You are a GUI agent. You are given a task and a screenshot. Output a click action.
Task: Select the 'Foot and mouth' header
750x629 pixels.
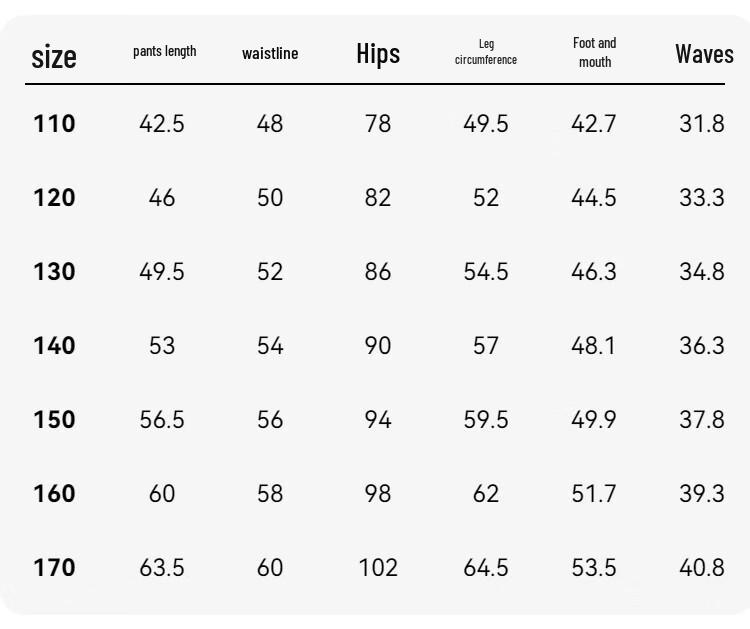click(595, 52)
